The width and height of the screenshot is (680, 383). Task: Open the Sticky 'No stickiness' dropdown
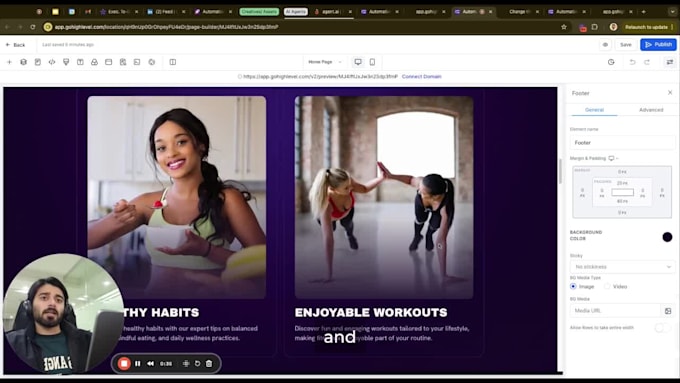click(x=622, y=267)
